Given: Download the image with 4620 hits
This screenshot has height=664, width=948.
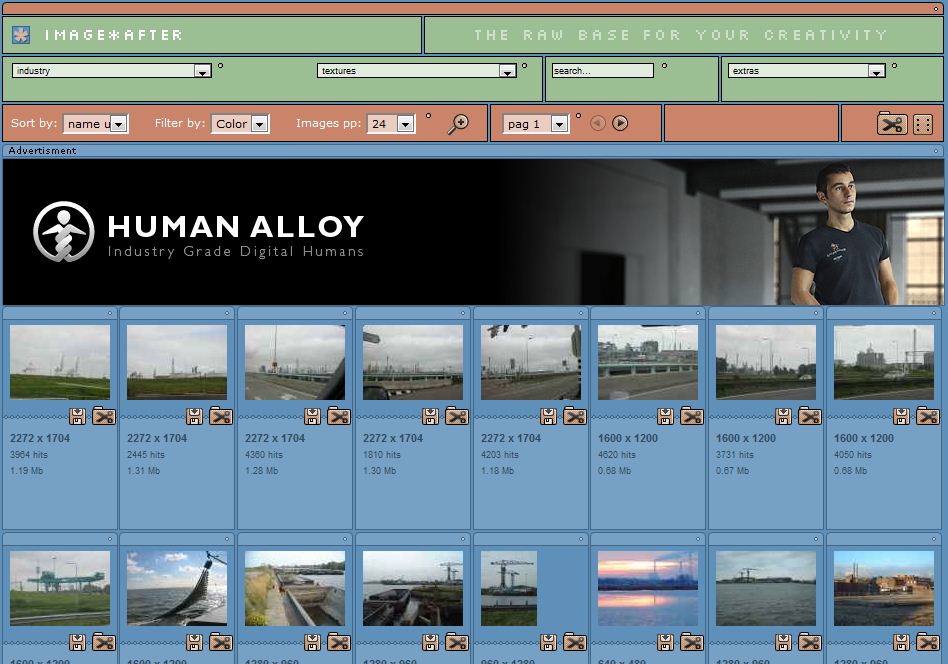Looking at the screenshot, I should [666, 416].
